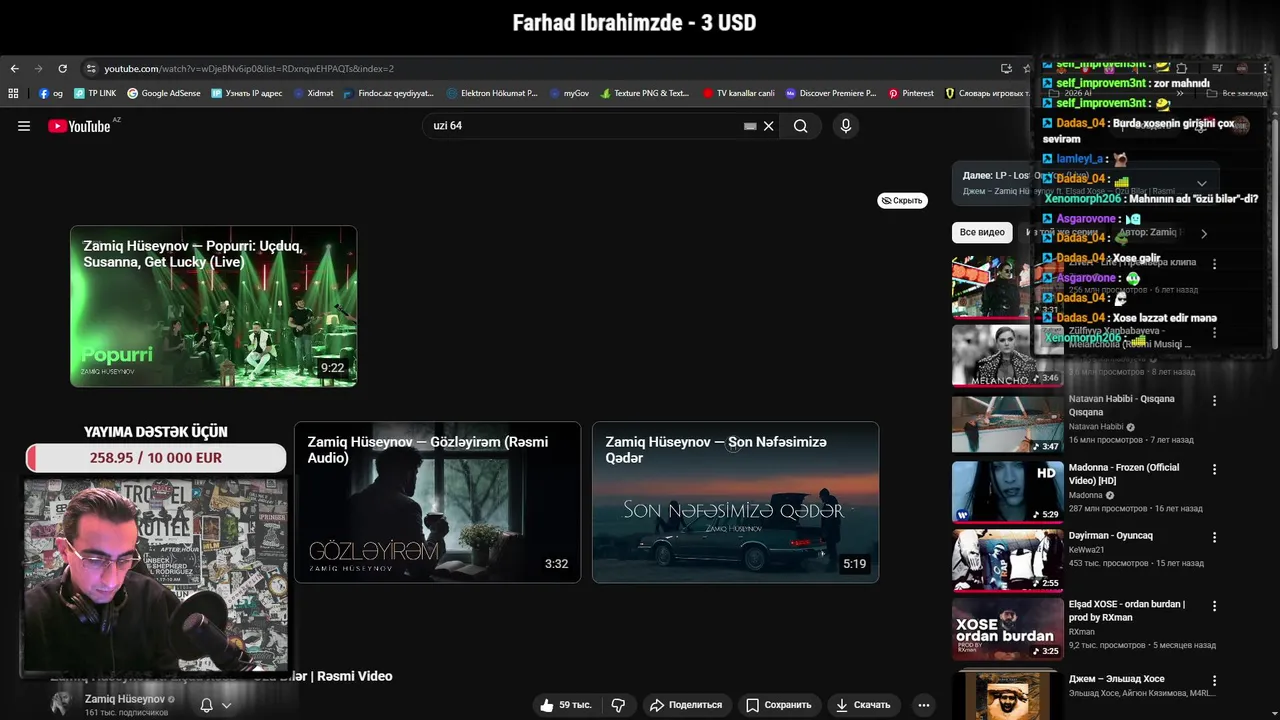Screen dimensions: 1280x720
Task: Open the 'og' Facebook bookmark
Action: click(x=51, y=93)
